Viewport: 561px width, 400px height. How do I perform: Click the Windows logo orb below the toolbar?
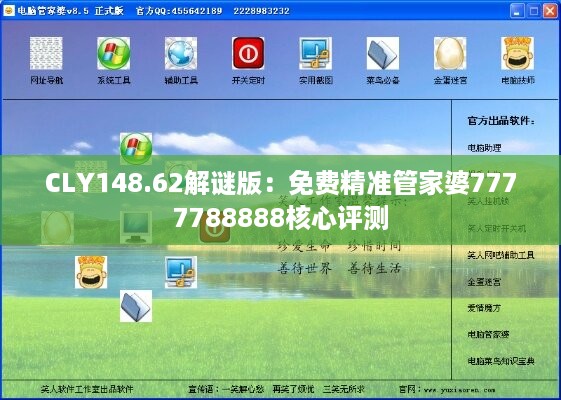(136, 148)
